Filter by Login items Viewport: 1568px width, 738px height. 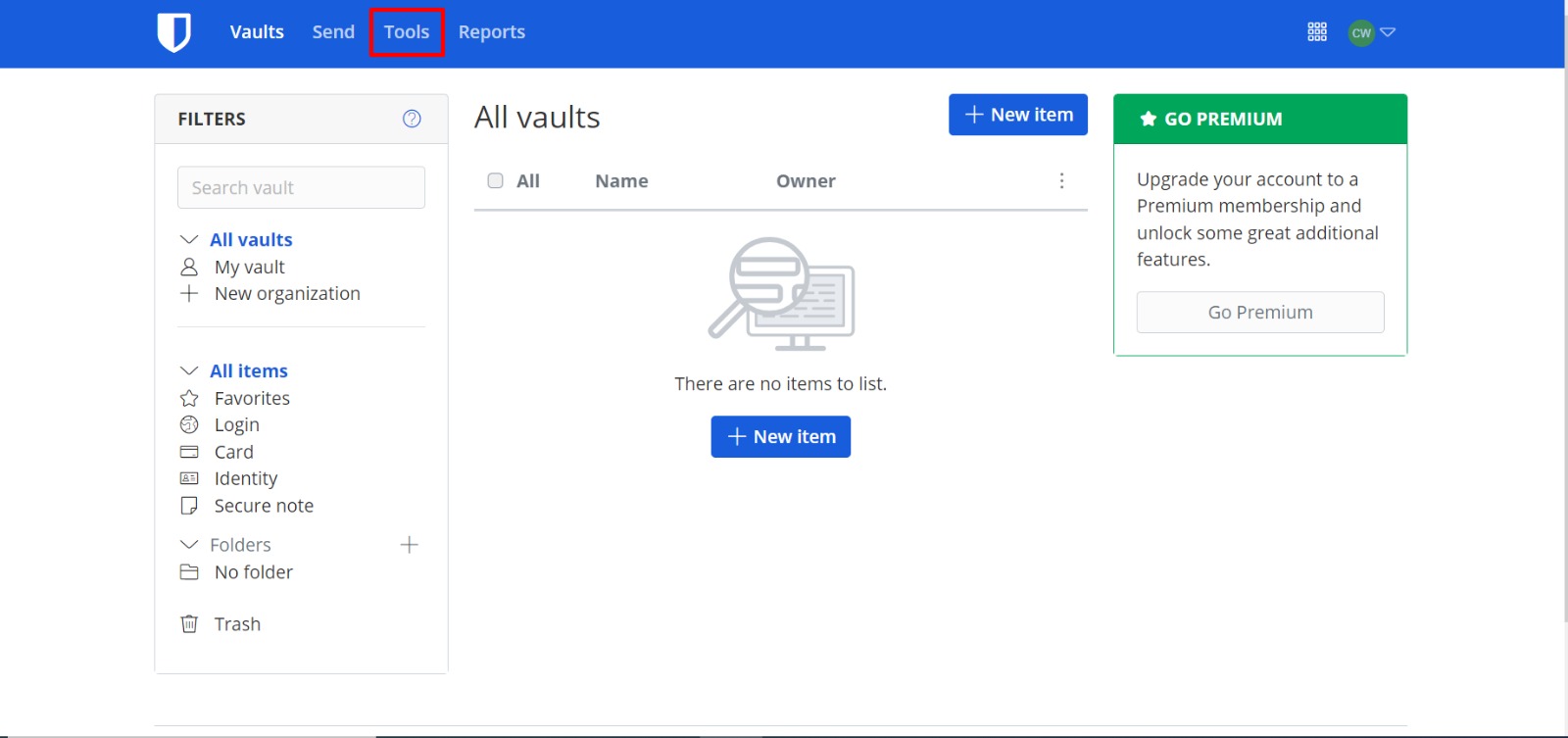point(237,424)
